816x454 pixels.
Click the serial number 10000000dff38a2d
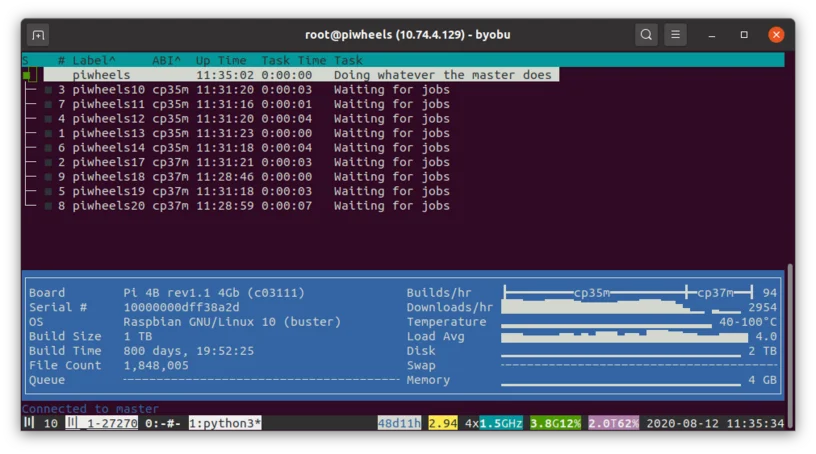pyautogui.click(x=181, y=307)
